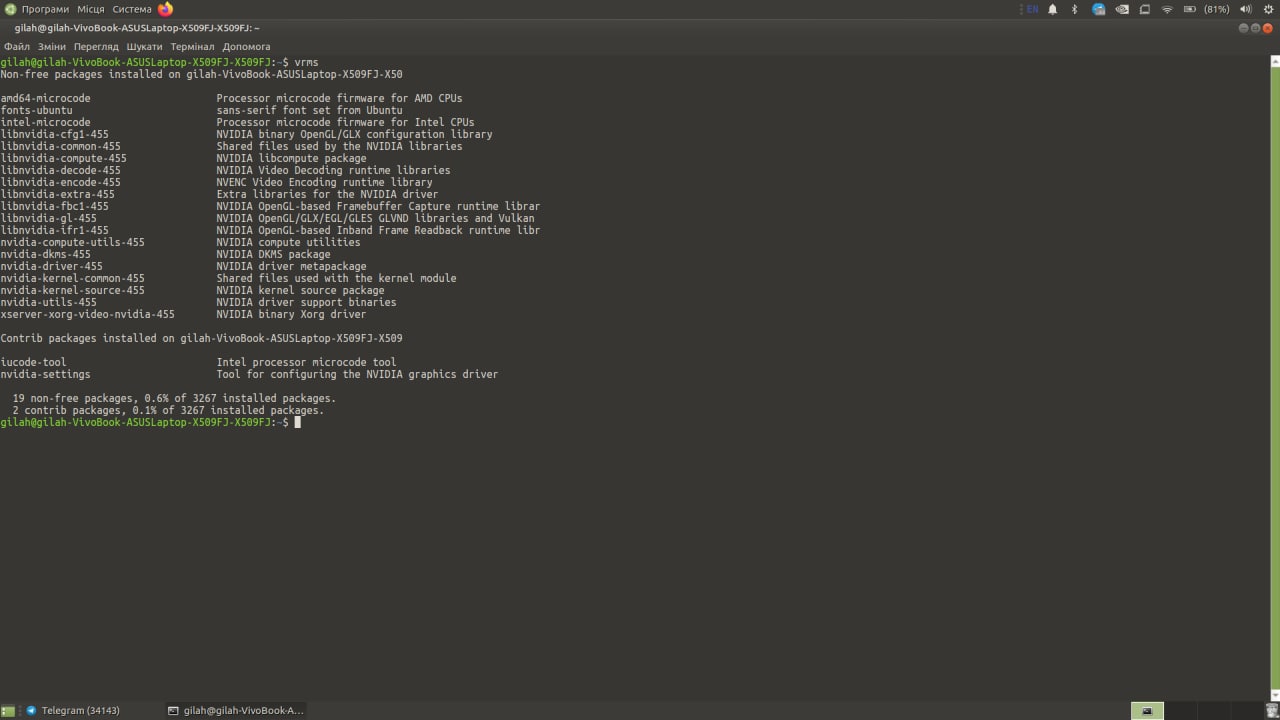
Task: Minimize the terminal window
Action: coord(1244,29)
